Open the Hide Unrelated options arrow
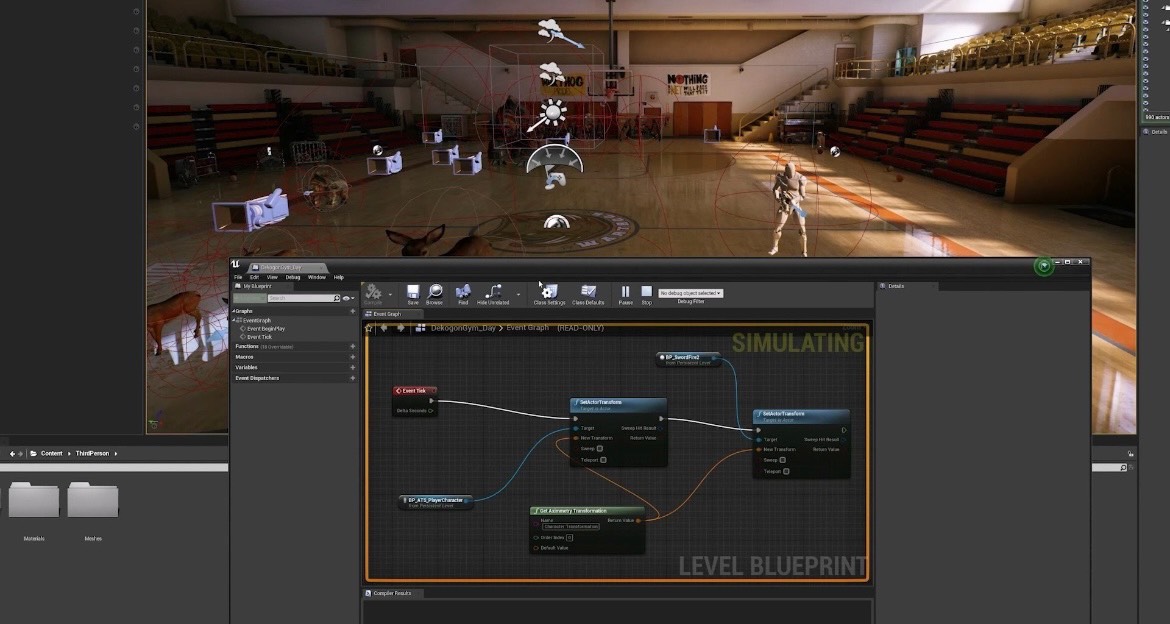 [x=517, y=293]
